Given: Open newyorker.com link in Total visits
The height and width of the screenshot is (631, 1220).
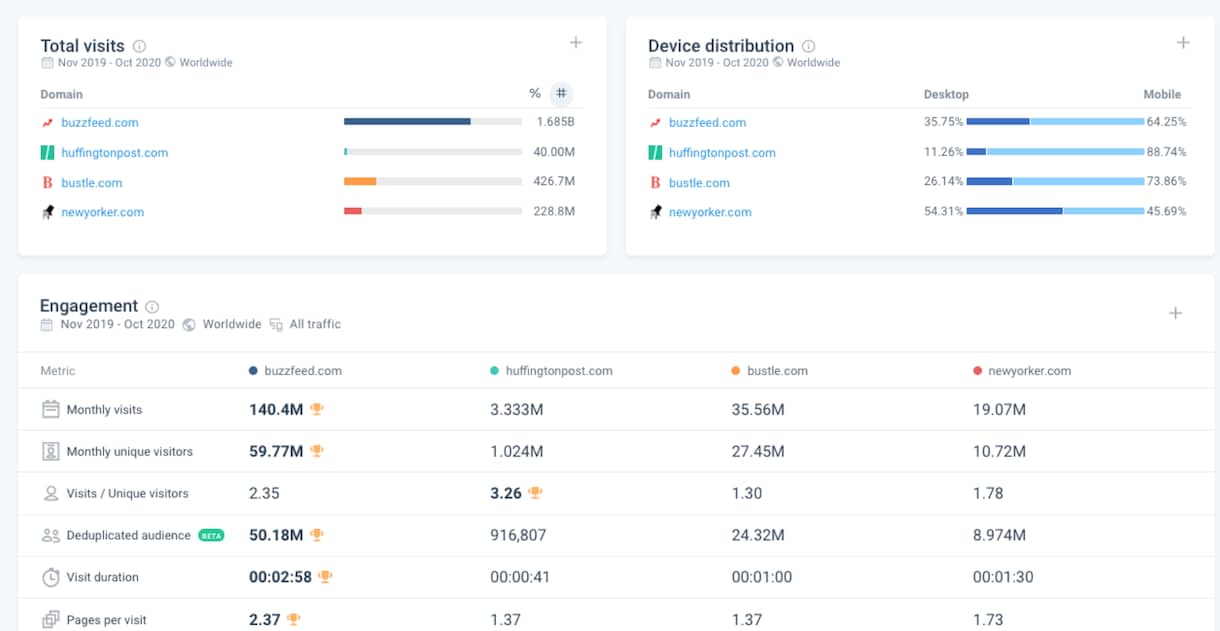Looking at the screenshot, I should [x=103, y=212].
